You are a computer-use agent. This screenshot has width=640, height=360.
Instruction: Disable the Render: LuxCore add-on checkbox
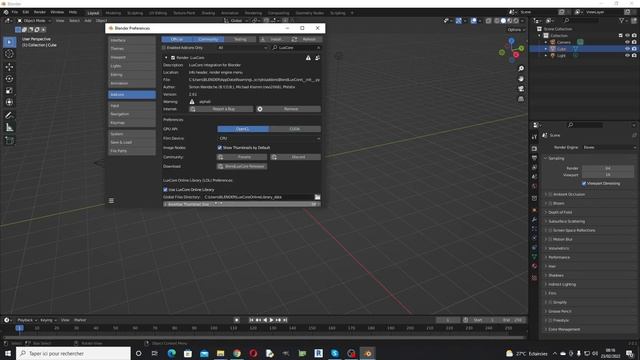pos(173,58)
